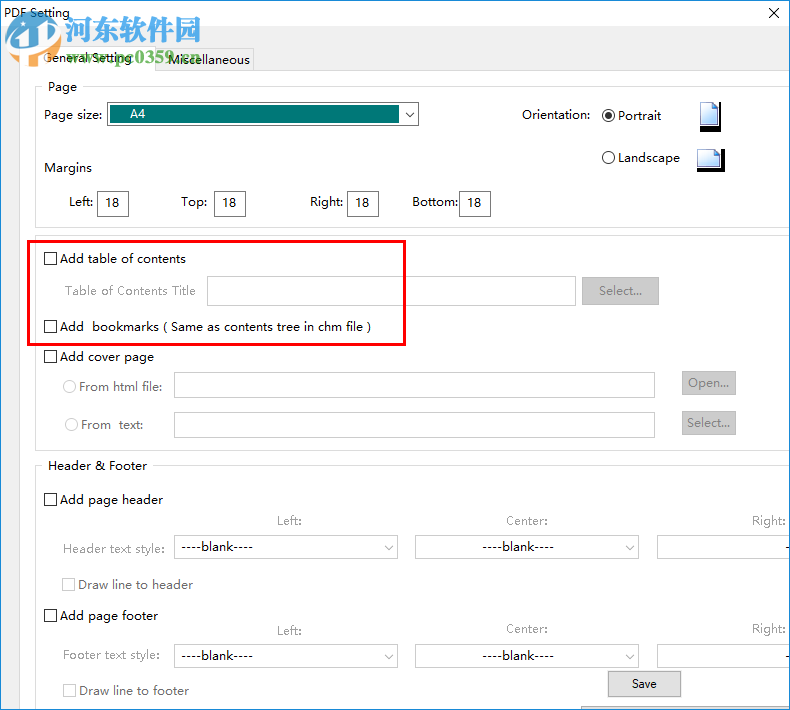
Task: Click the Left margin input field
Action: coord(113,204)
